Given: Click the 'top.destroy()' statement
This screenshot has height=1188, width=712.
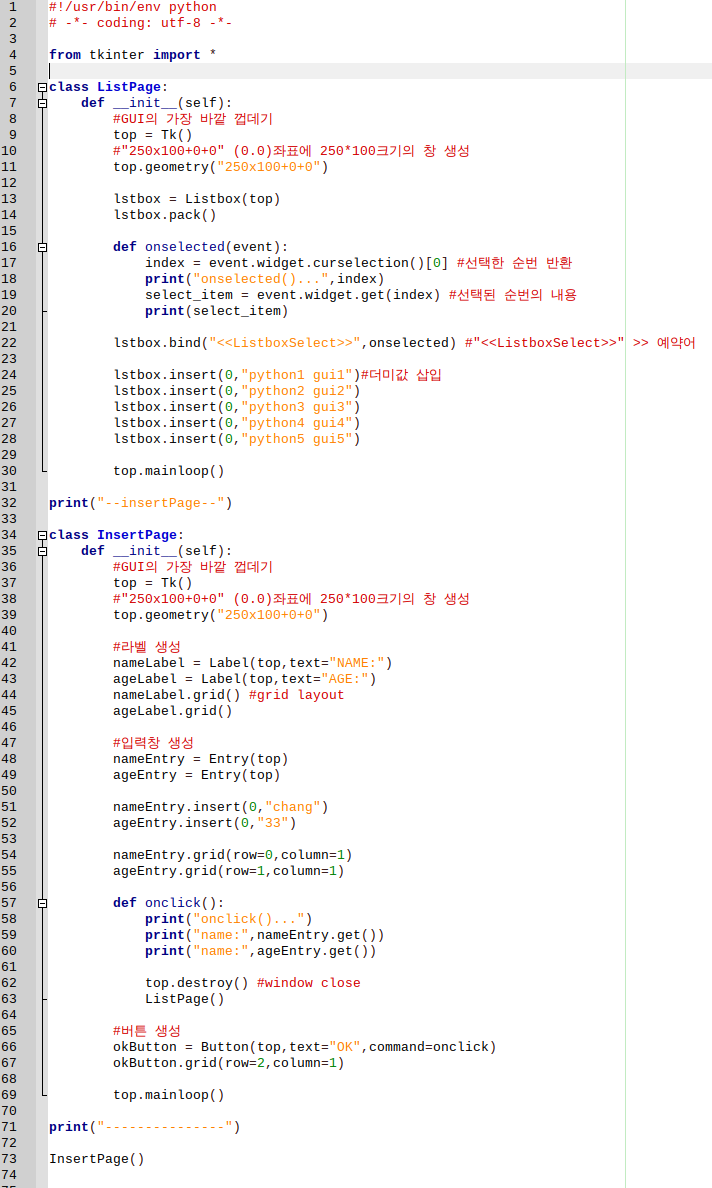Looking at the screenshot, I should coord(197,983).
